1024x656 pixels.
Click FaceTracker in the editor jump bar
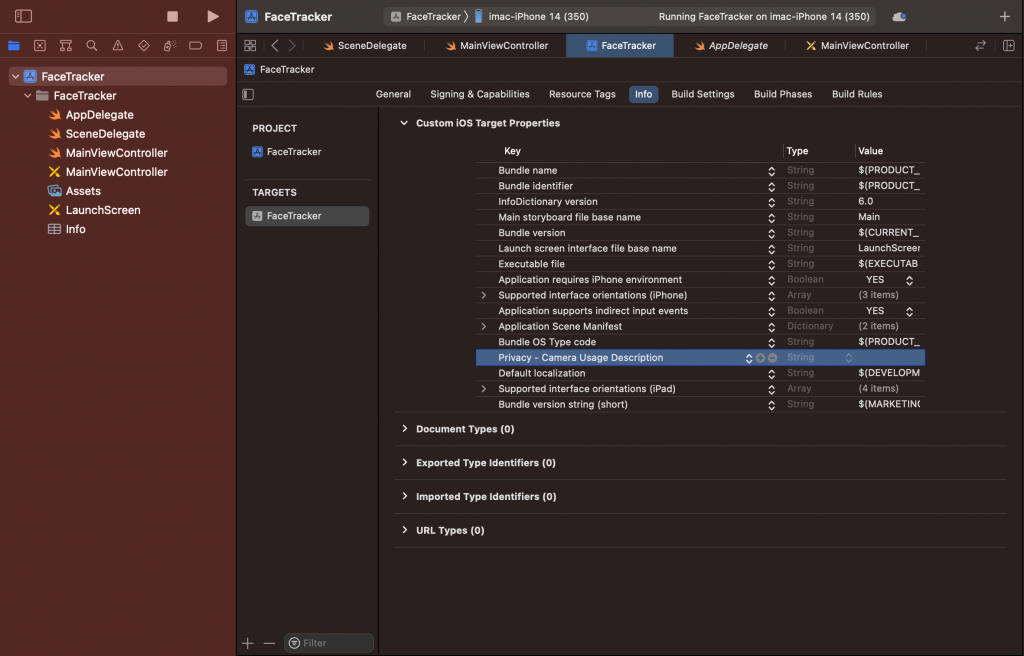[x=280, y=69]
